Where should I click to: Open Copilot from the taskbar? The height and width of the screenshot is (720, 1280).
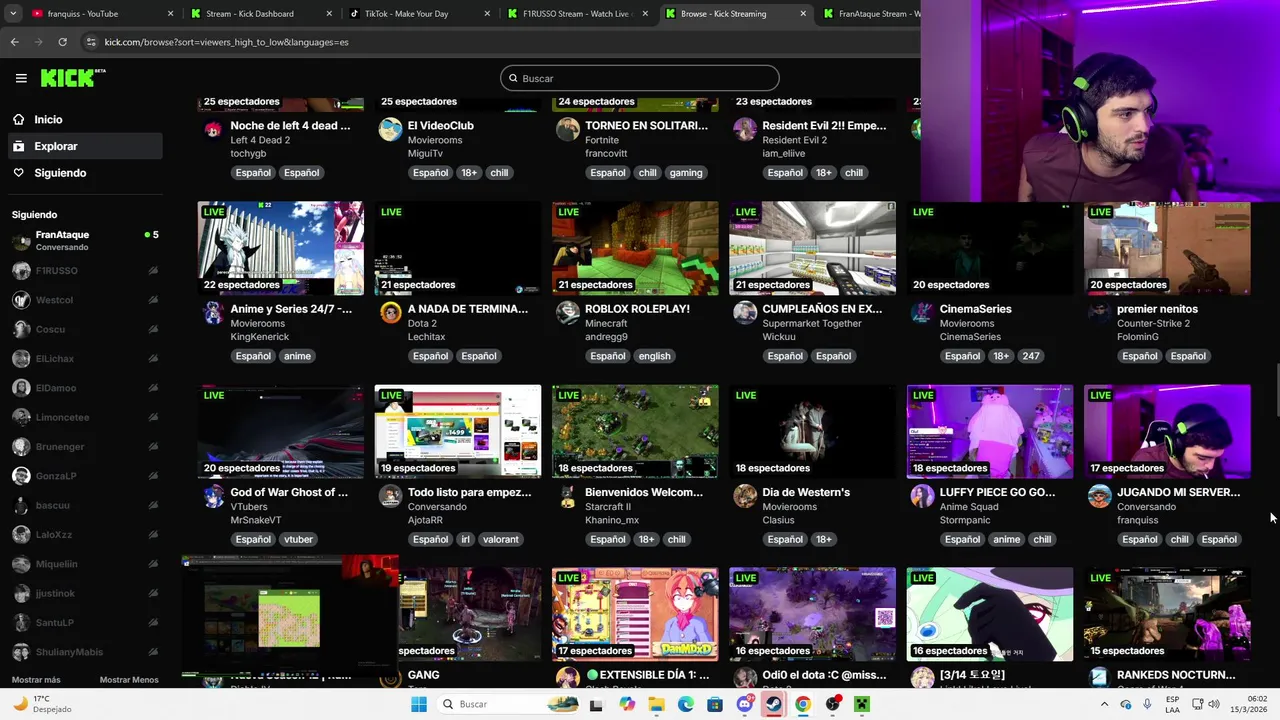[627, 704]
